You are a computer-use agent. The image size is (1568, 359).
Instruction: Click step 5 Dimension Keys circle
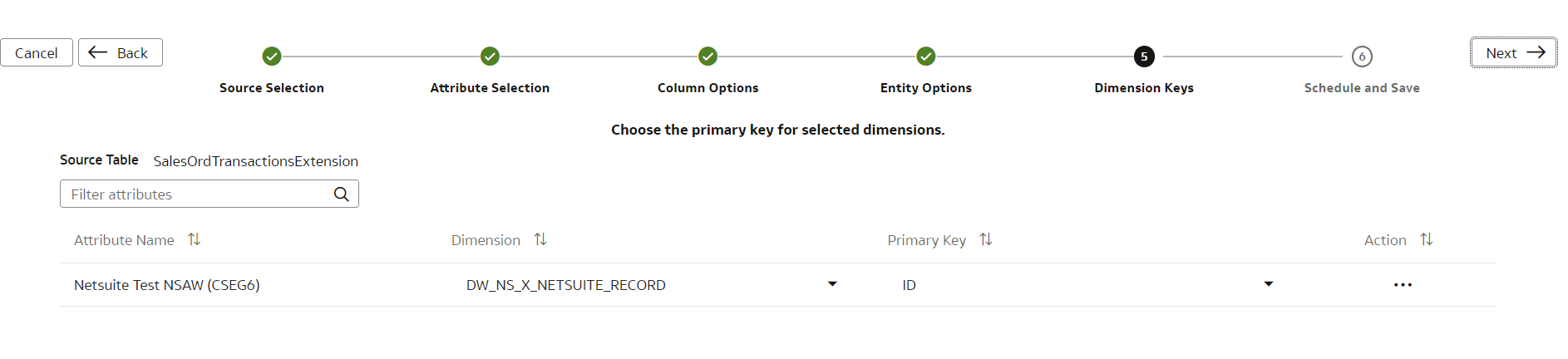(1144, 57)
